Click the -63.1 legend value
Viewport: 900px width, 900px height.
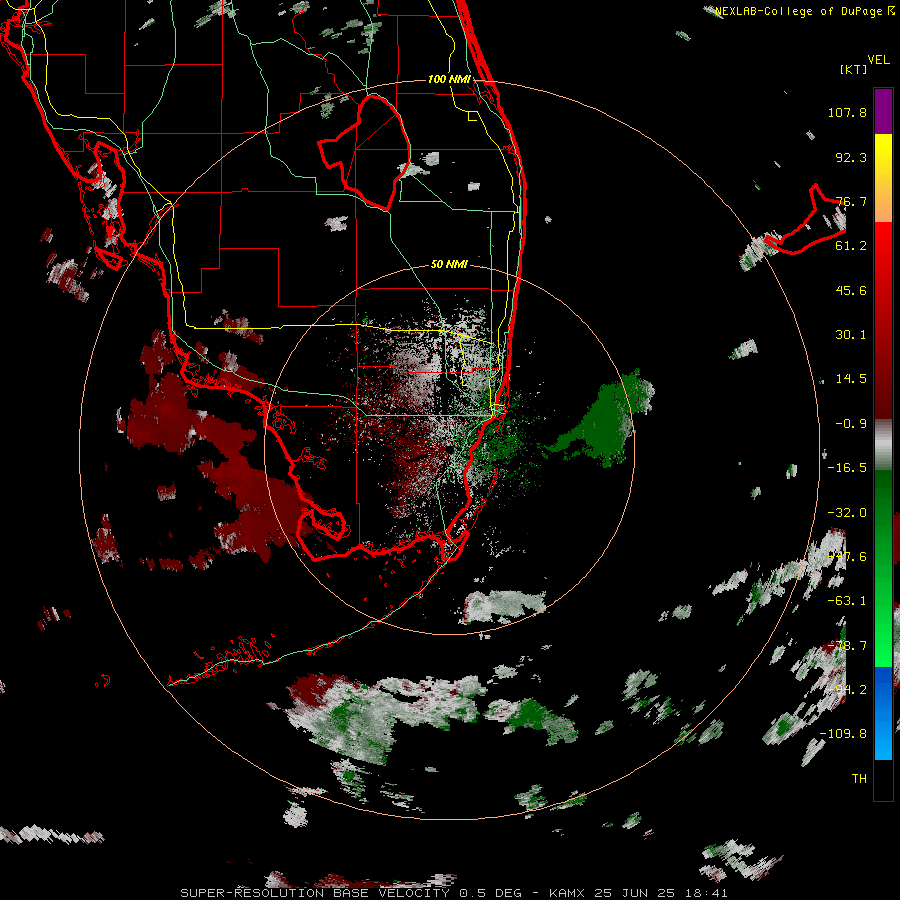tap(847, 601)
